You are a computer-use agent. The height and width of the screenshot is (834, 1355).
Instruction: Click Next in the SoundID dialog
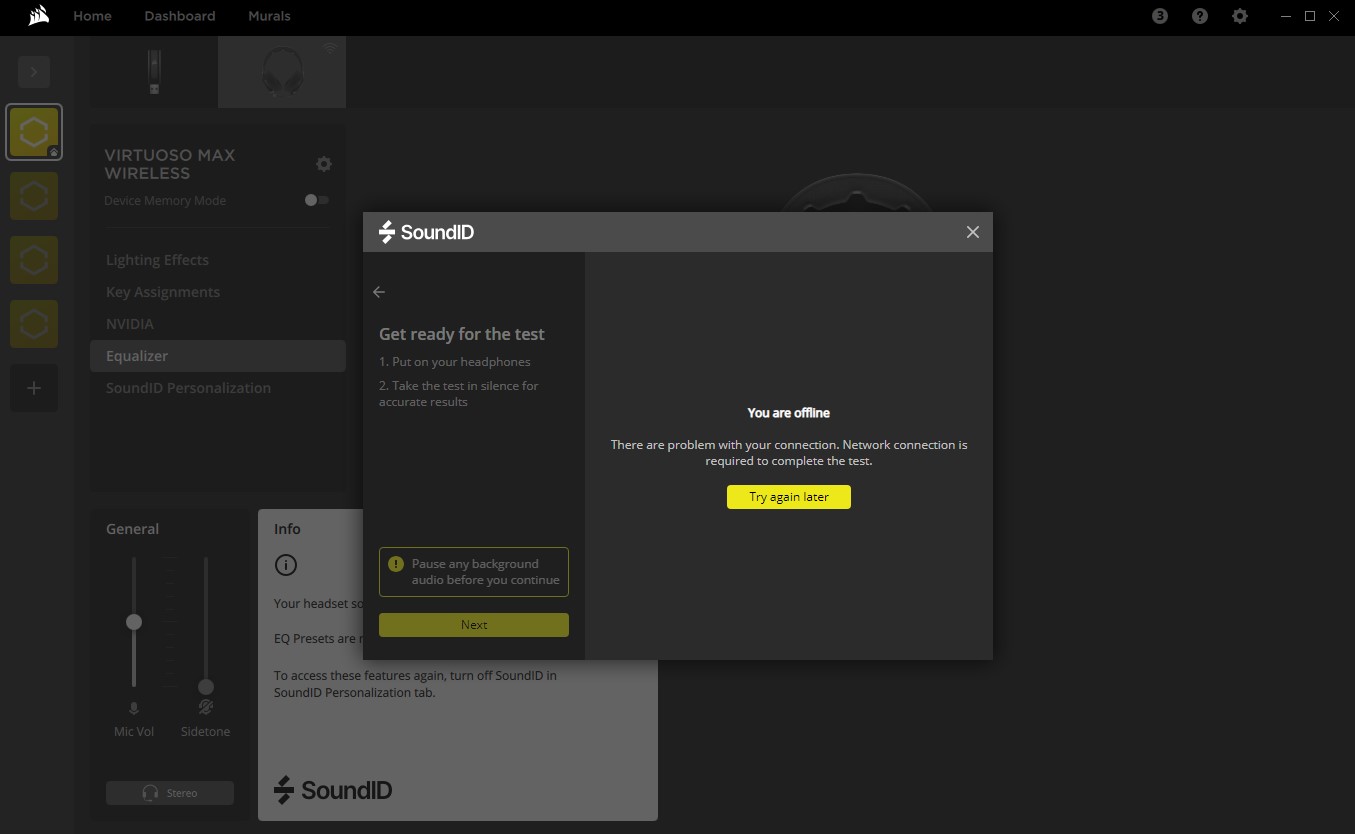pos(474,625)
